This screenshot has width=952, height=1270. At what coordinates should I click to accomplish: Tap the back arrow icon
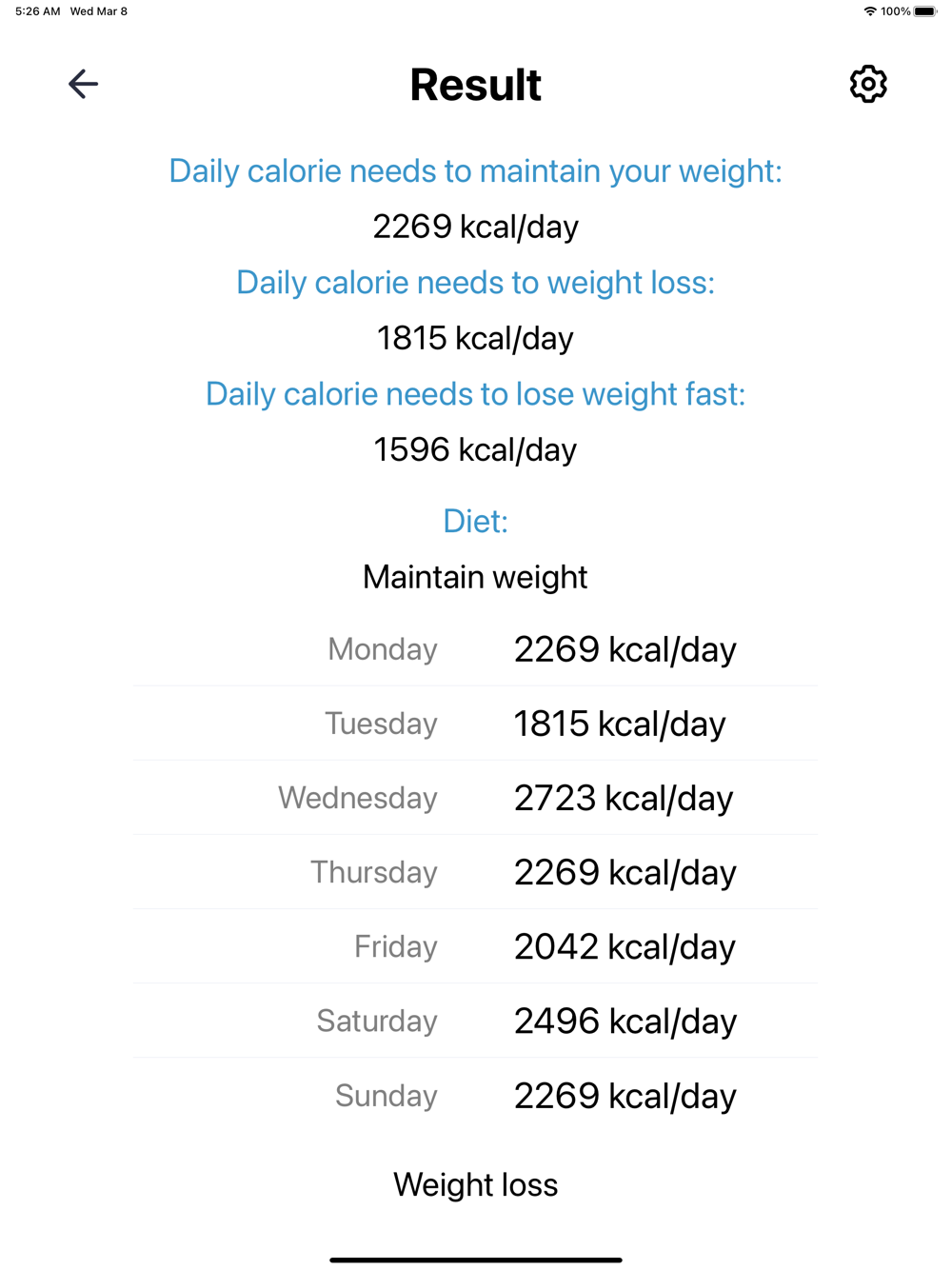tap(84, 84)
